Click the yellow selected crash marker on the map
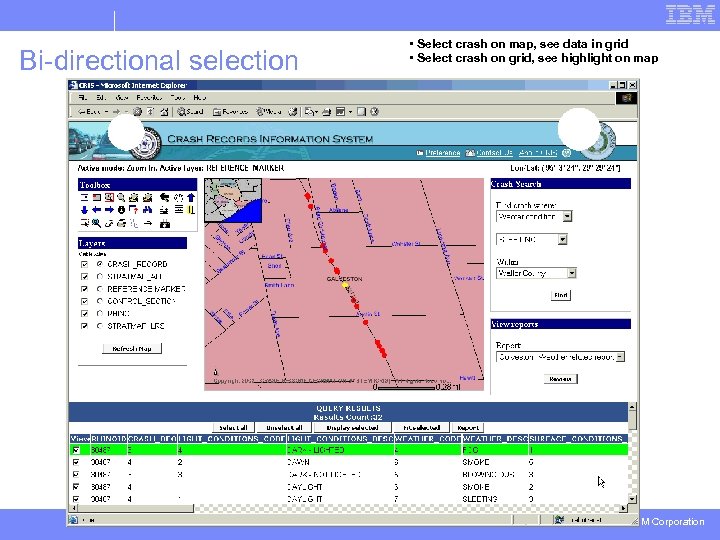This screenshot has height=540, width=720. (x=345, y=286)
